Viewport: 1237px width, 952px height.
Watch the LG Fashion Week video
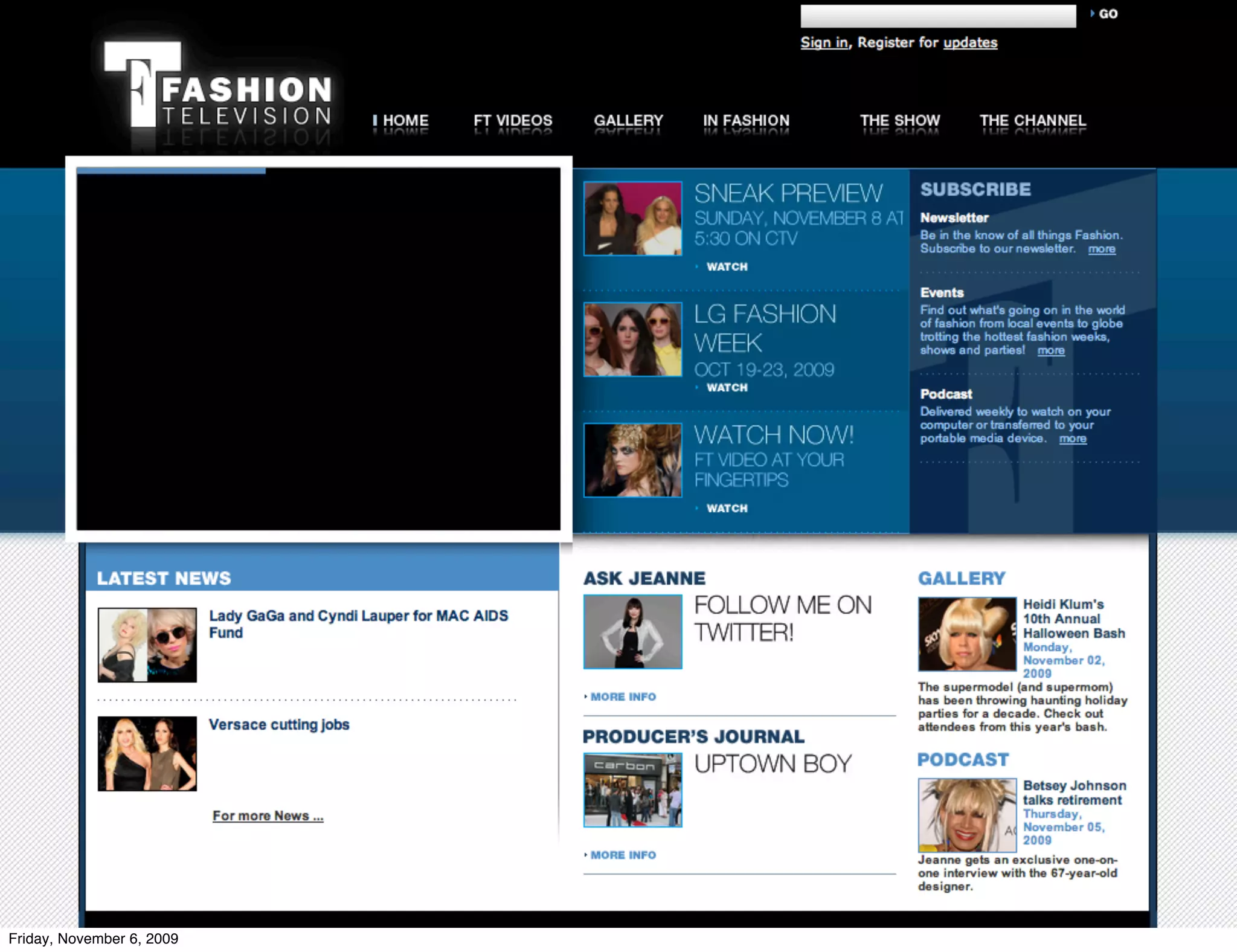click(727, 387)
